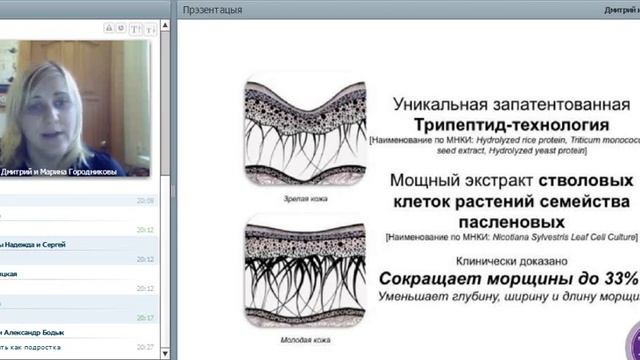Click 'Сокращает морщины до 33%' headline
This screenshot has width=640, height=360.
pyautogui.click(x=509, y=279)
